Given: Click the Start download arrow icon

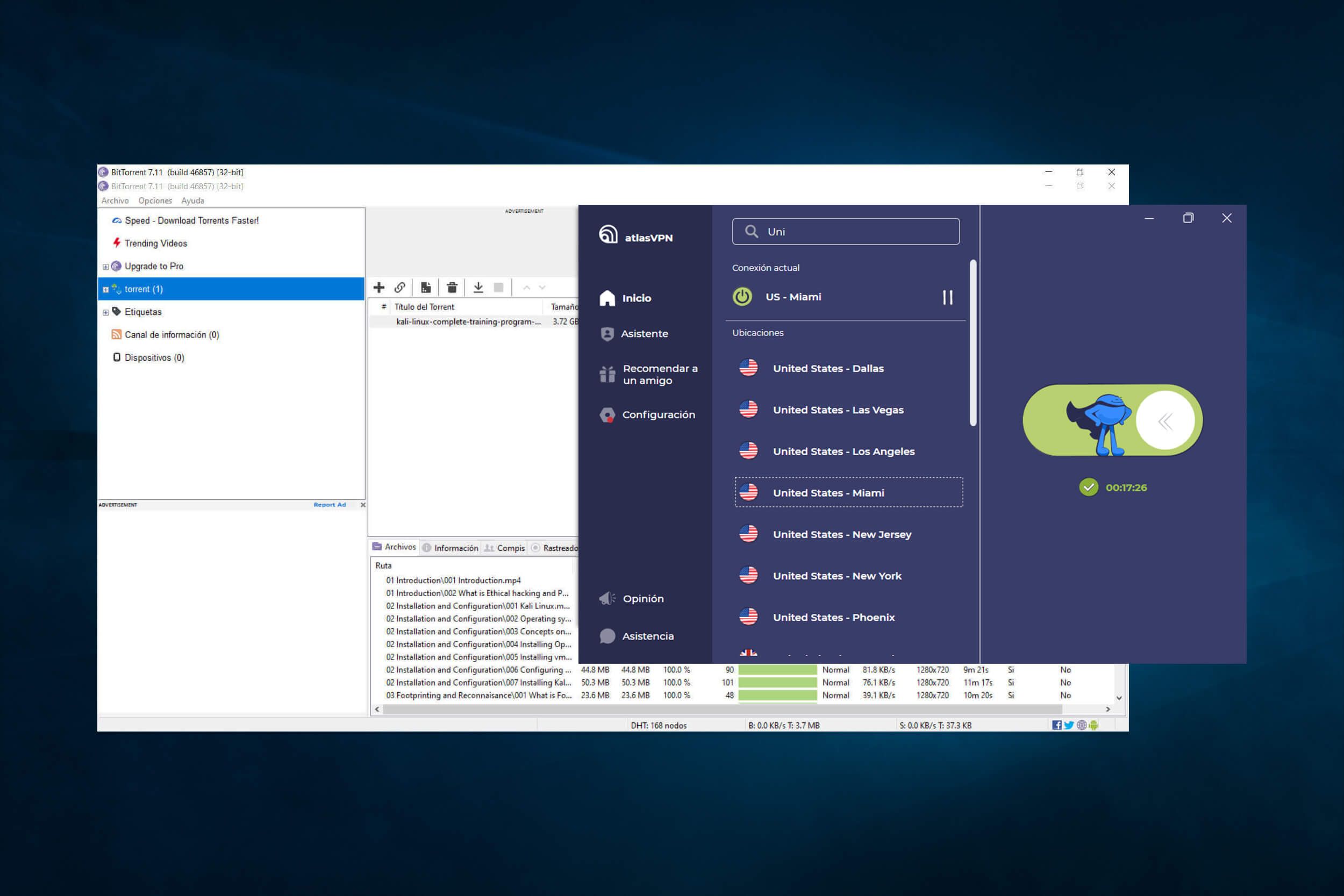Looking at the screenshot, I should tap(478, 288).
